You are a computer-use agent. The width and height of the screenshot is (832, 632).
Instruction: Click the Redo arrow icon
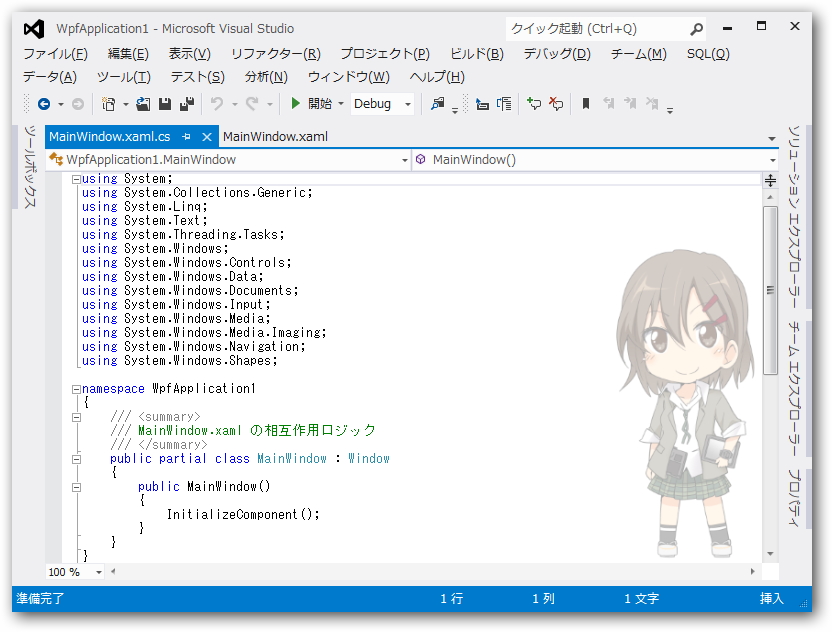(x=252, y=104)
